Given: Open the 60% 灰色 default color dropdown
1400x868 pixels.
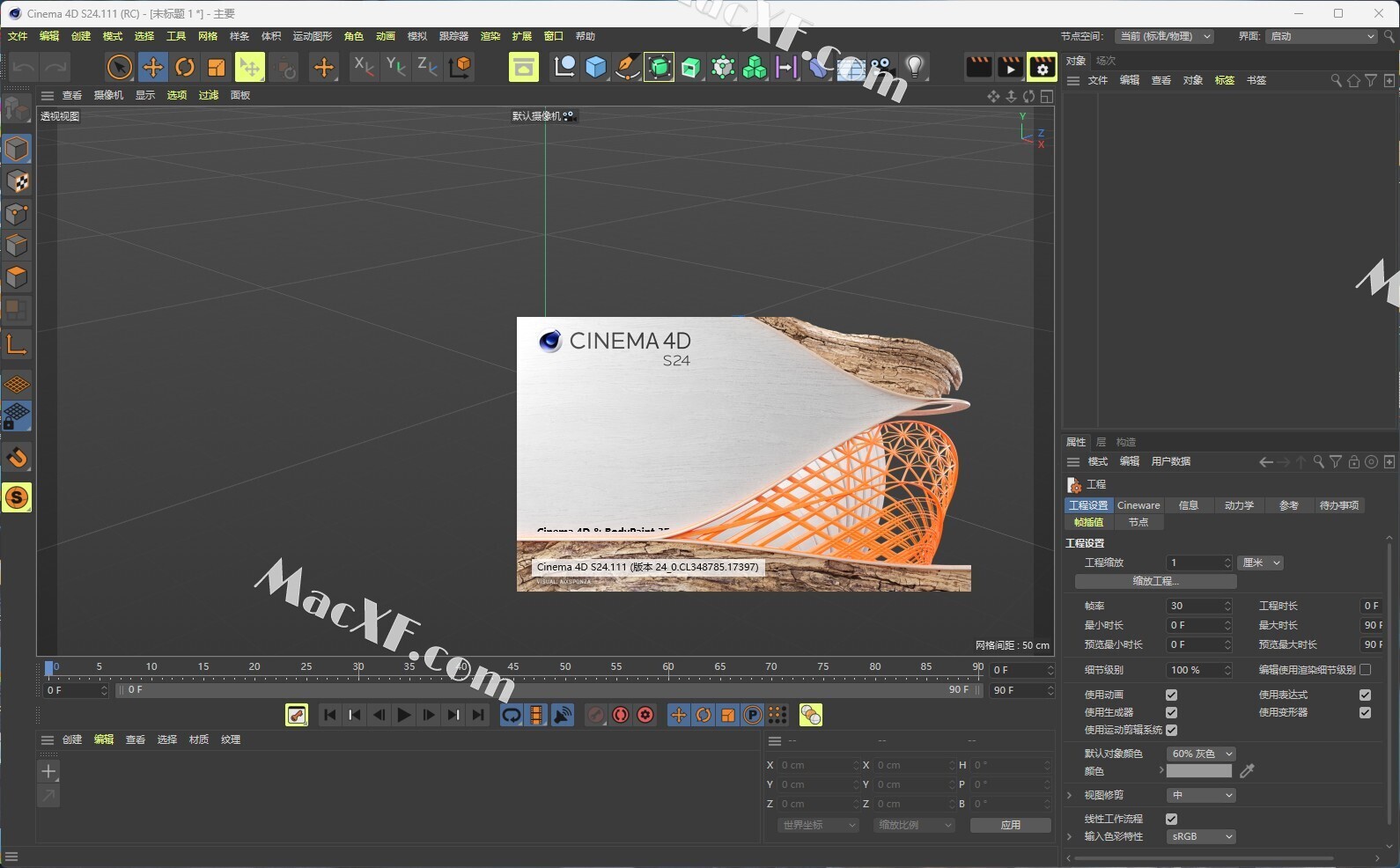Looking at the screenshot, I should pyautogui.click(x=1201, y=754).
